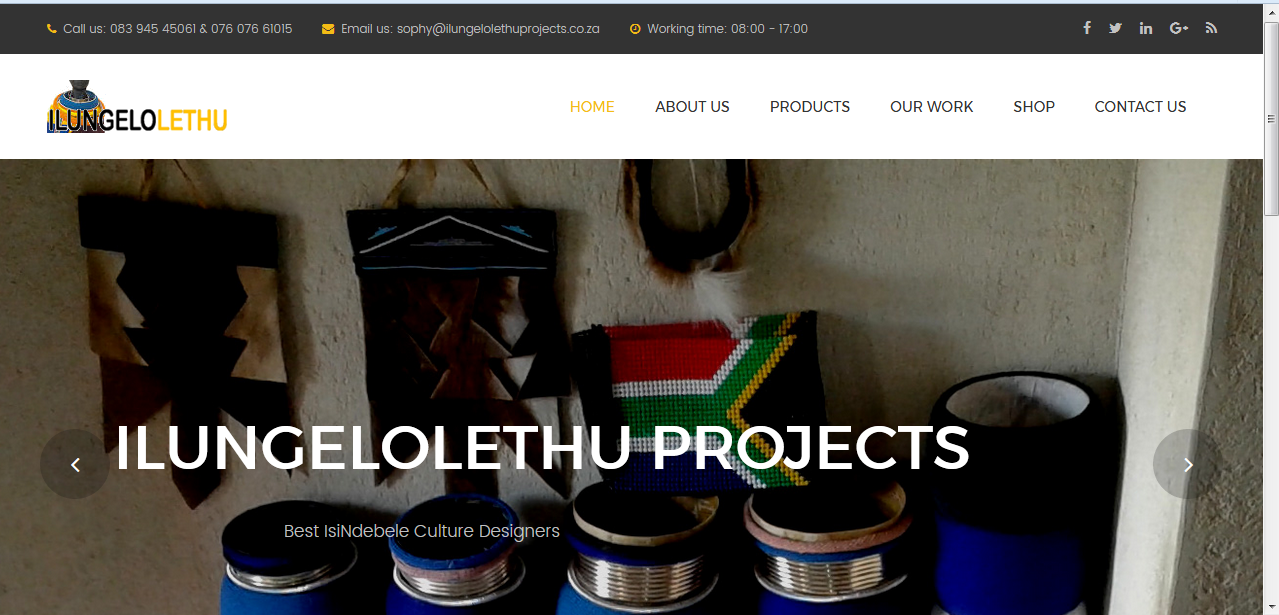1279x615 pixels.
Task: Open the Twitter social icon
Action: (x=1115, y=28)
